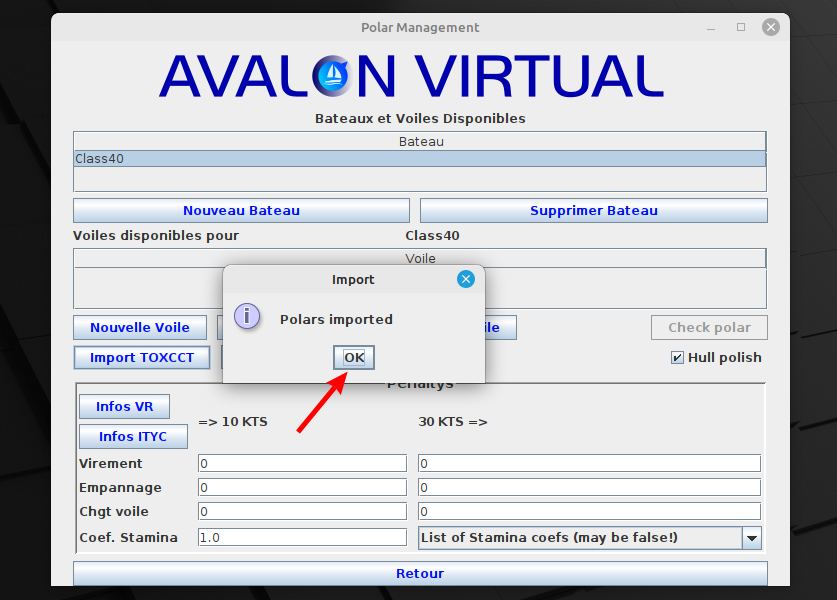Open the List of Stamina coefs dropdown
837x600 pixels.
pyautogui.click(x=751, y=538)
